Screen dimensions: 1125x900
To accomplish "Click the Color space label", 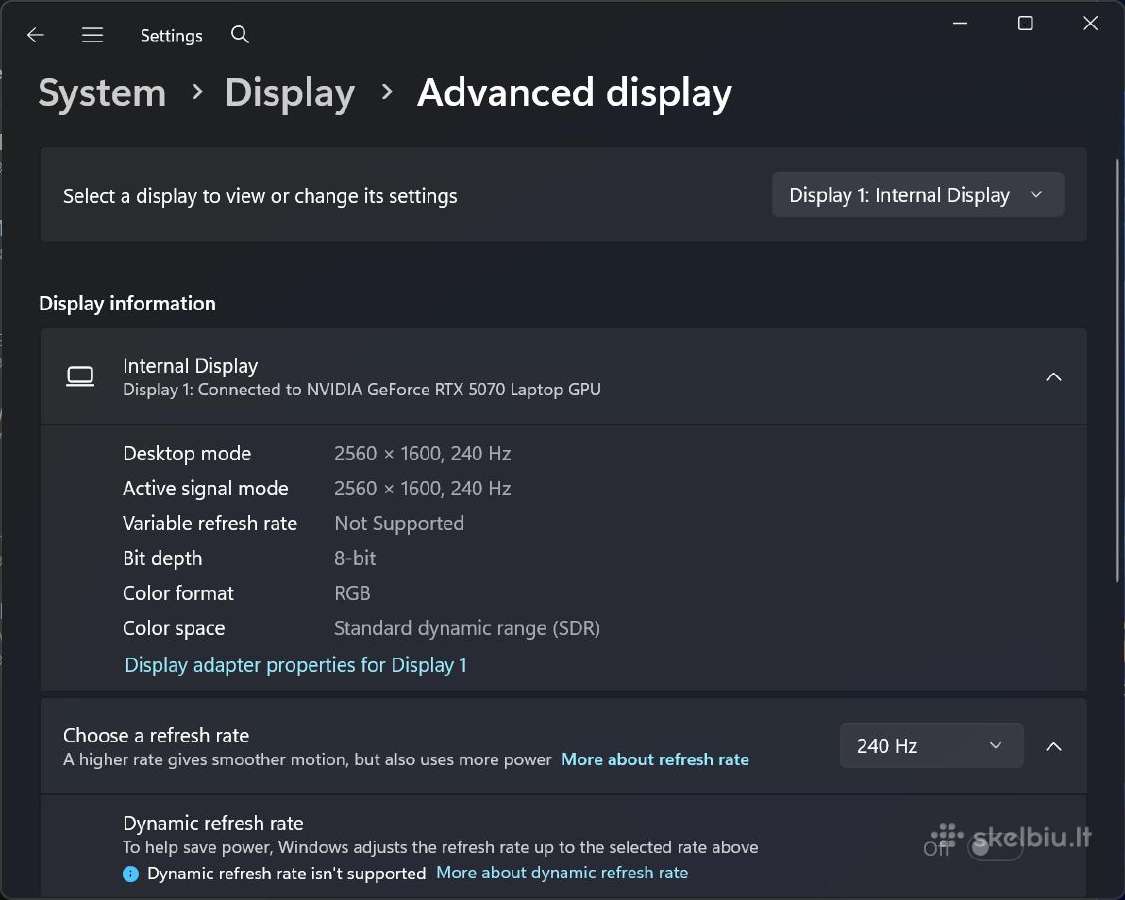I will (174, 629).
